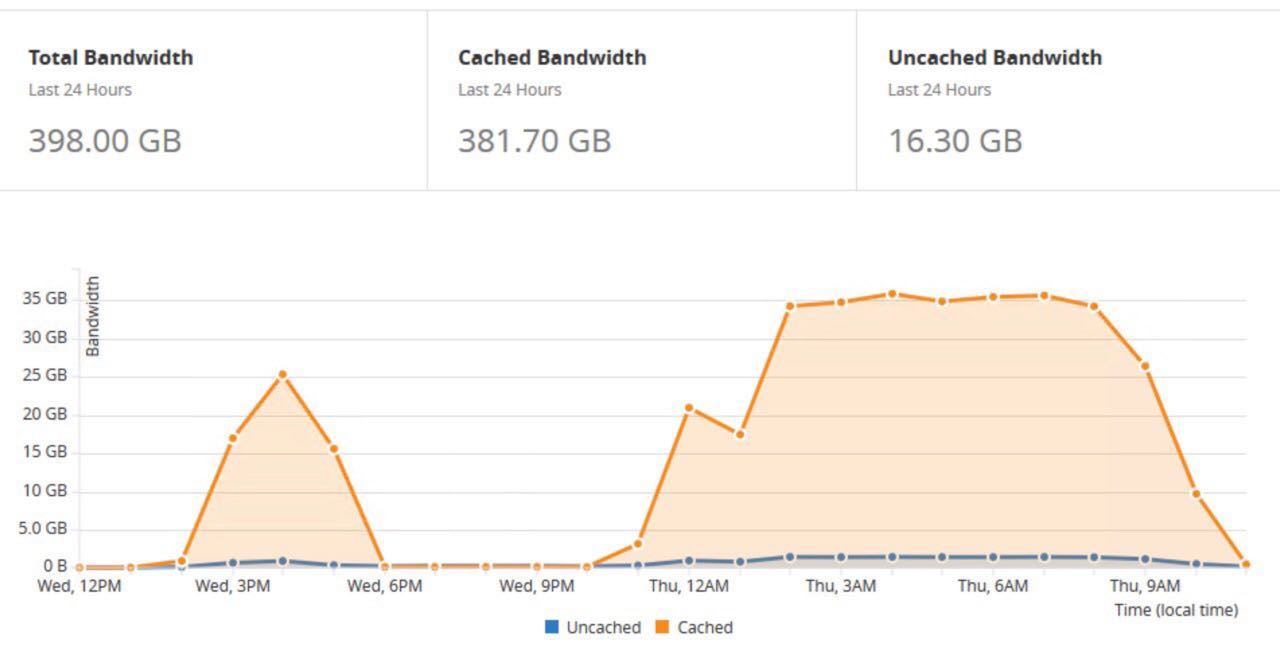
Task: Click the vertical Bandwidth axis title
Action: tap(93, 316)
